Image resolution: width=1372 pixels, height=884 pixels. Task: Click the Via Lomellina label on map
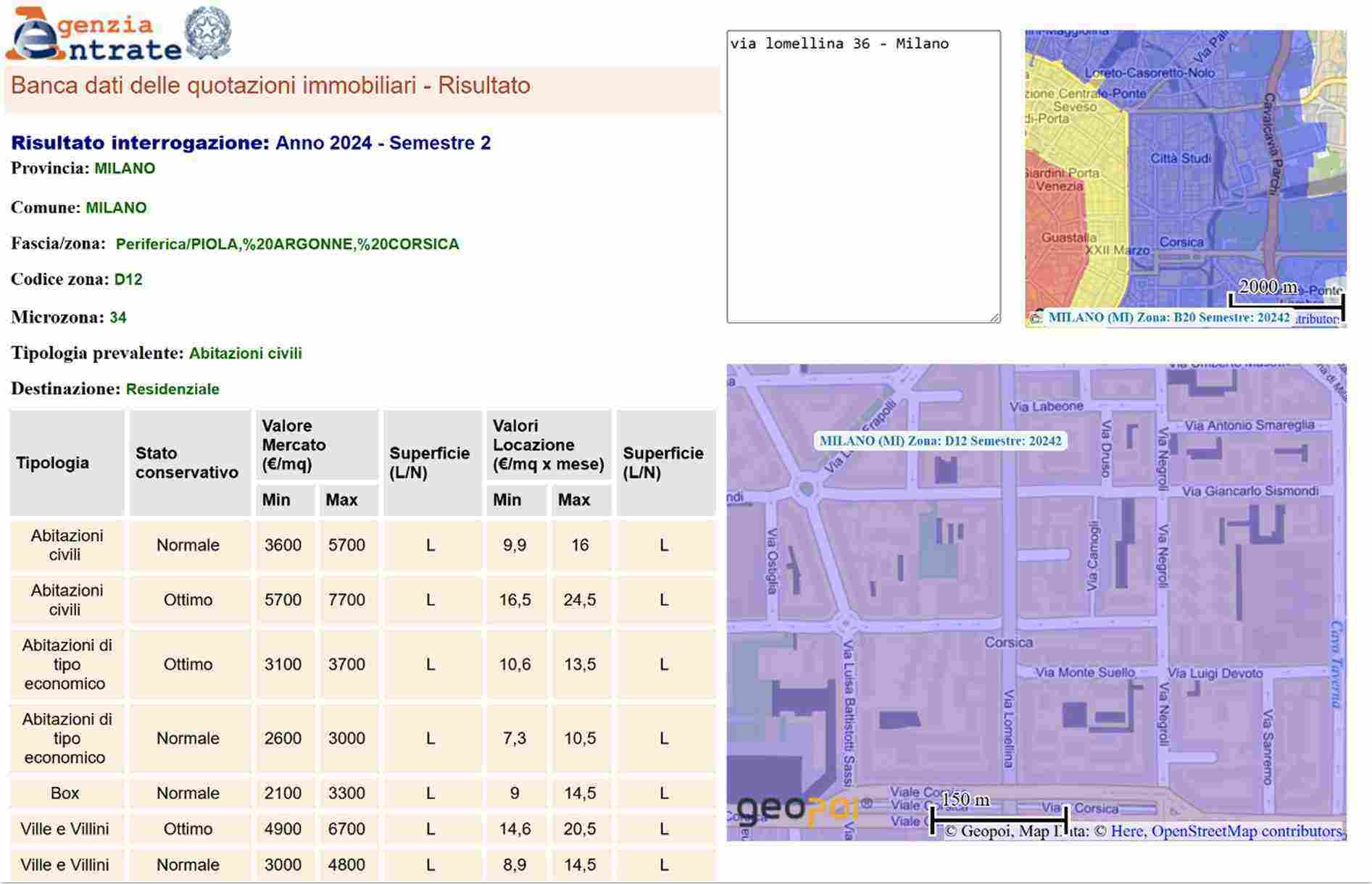coord(1008,728)
